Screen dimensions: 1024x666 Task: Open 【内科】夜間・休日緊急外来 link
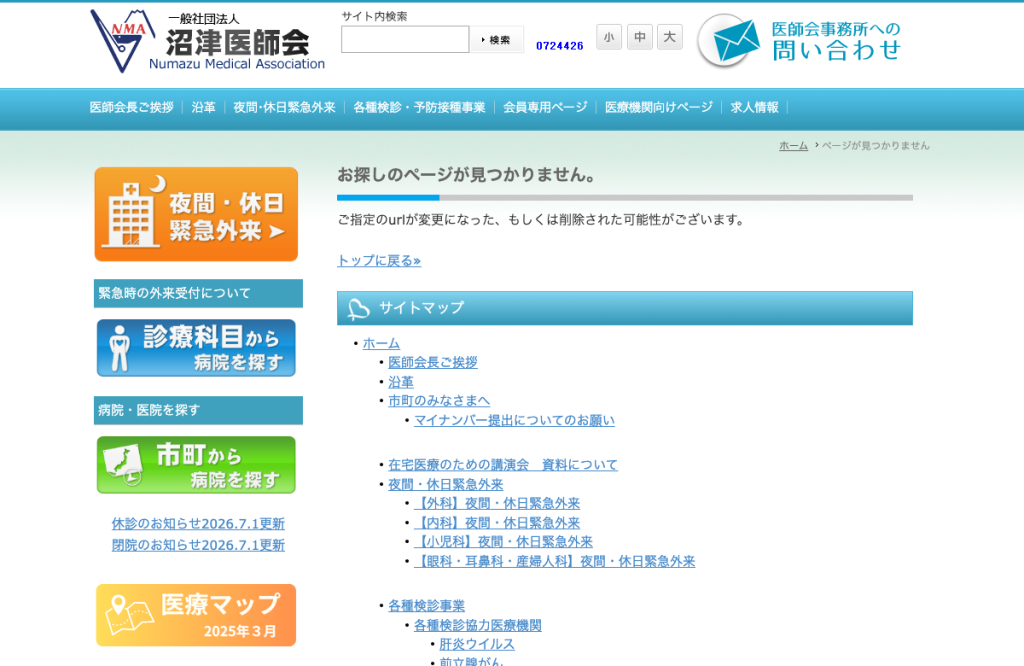[497, 523]
